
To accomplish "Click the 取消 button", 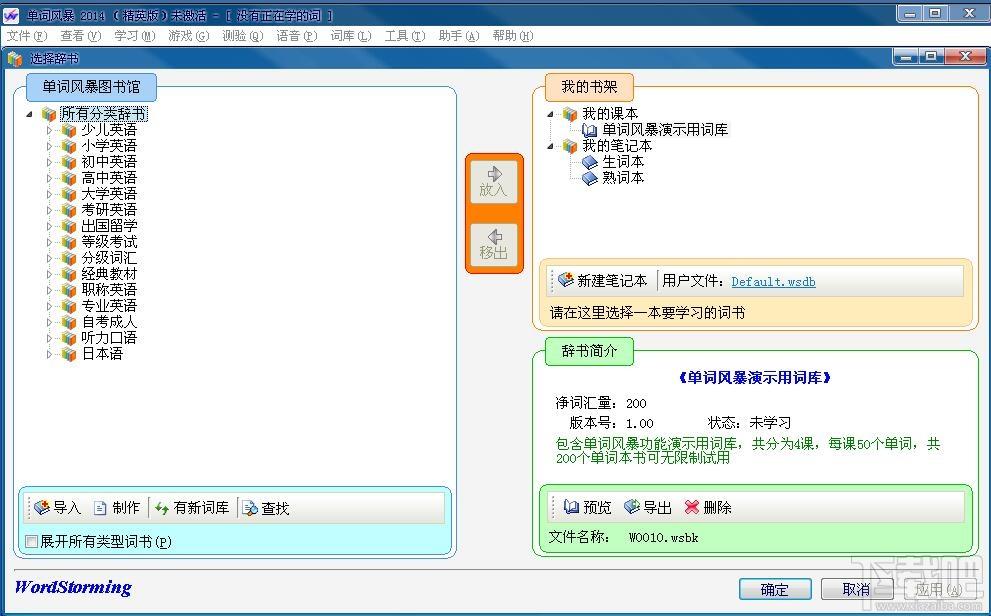I will 856,589.
